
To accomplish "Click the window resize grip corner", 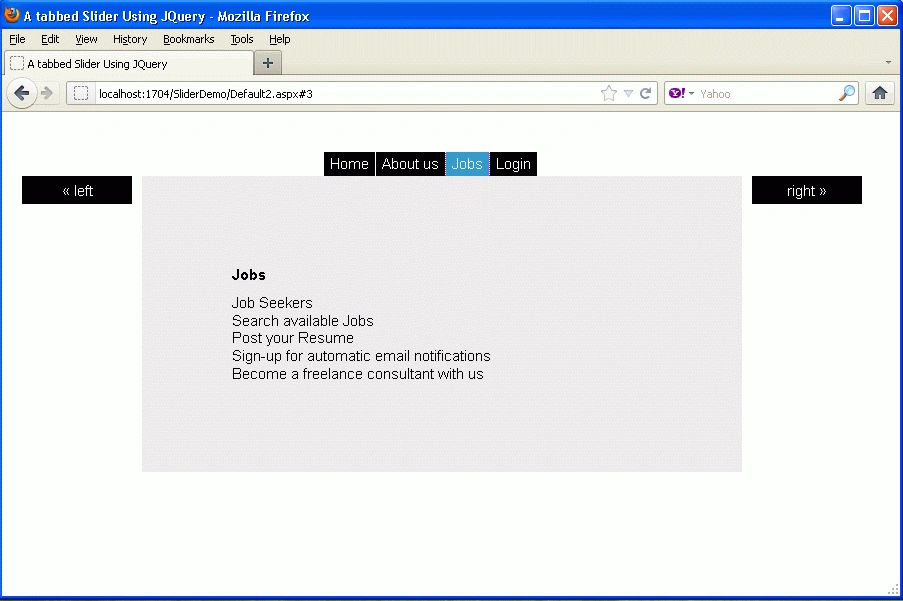I will pos(894,589).
